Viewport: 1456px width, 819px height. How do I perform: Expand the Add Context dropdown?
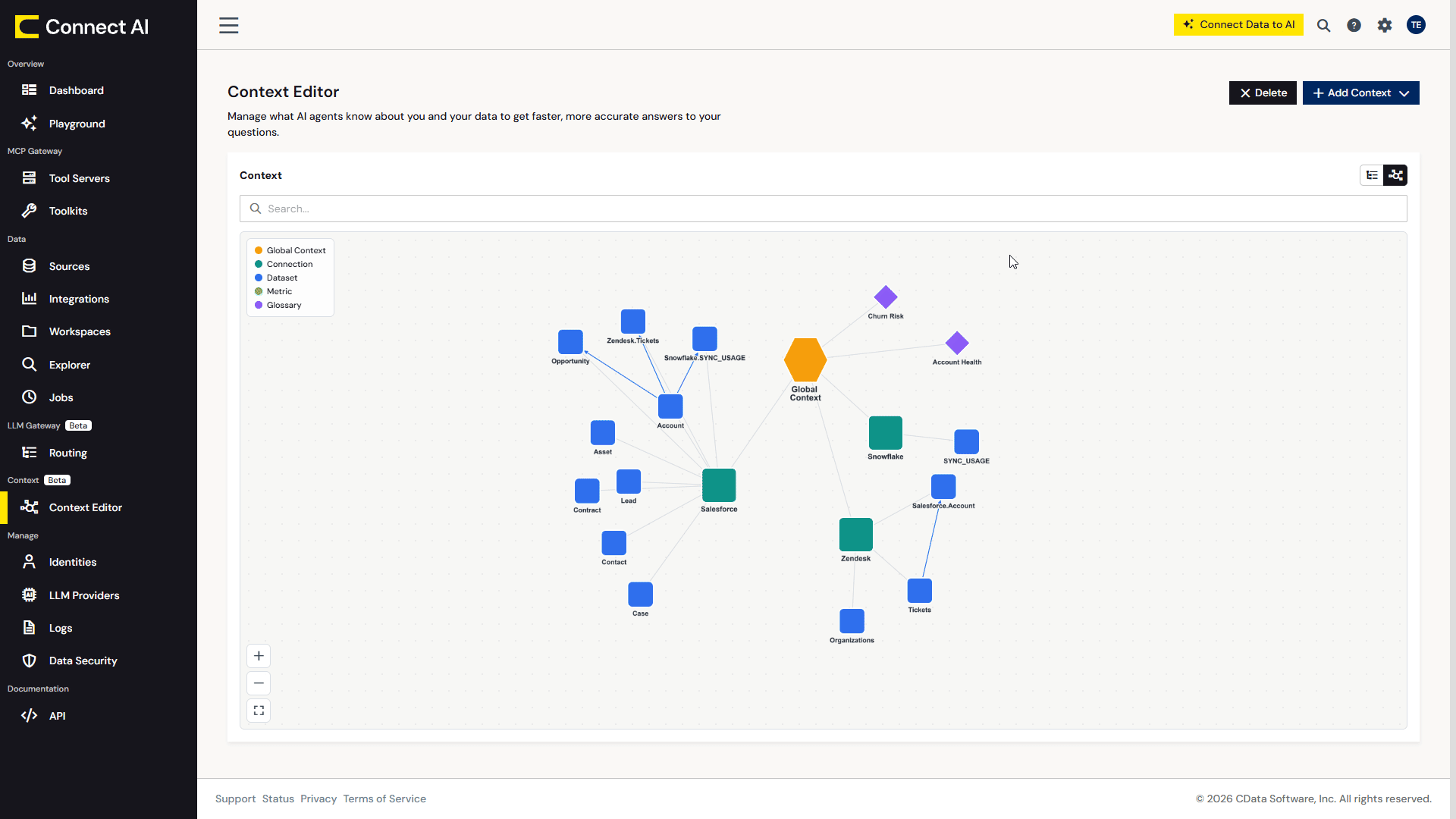tap(1361, 93)
